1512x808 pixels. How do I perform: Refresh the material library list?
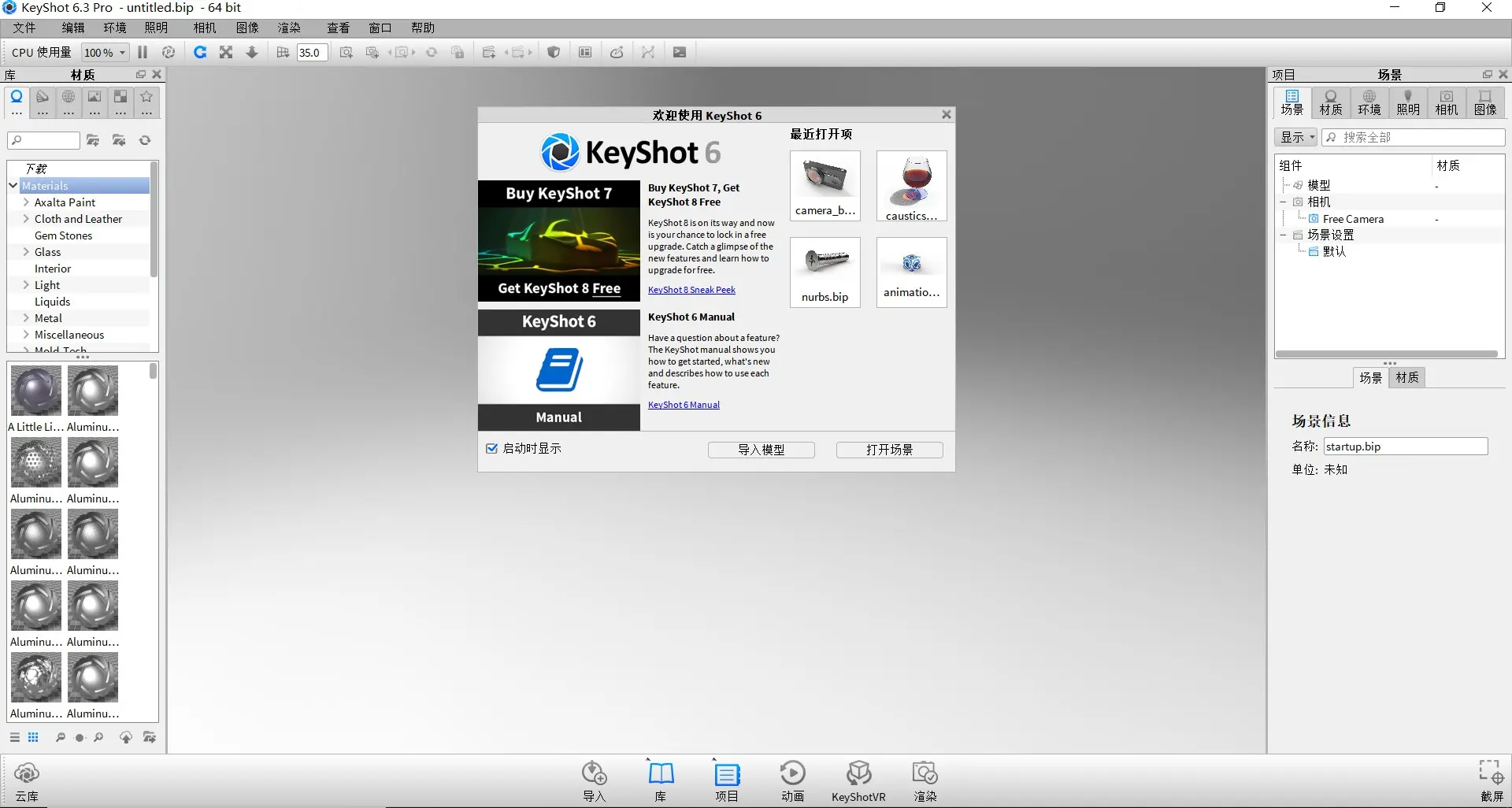coord(145,140)
